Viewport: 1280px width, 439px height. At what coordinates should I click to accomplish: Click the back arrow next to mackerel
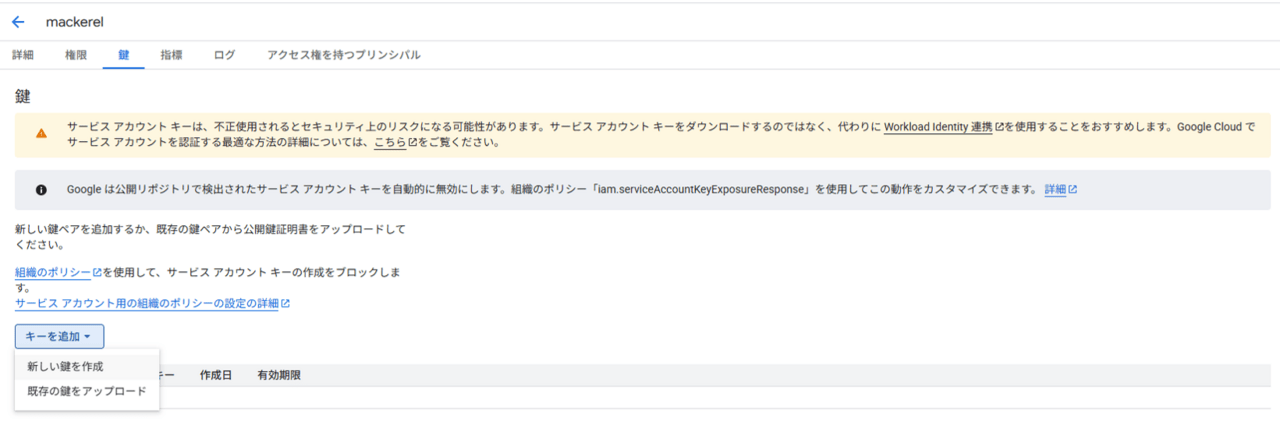pyautogui.click(x=18, y=22)
